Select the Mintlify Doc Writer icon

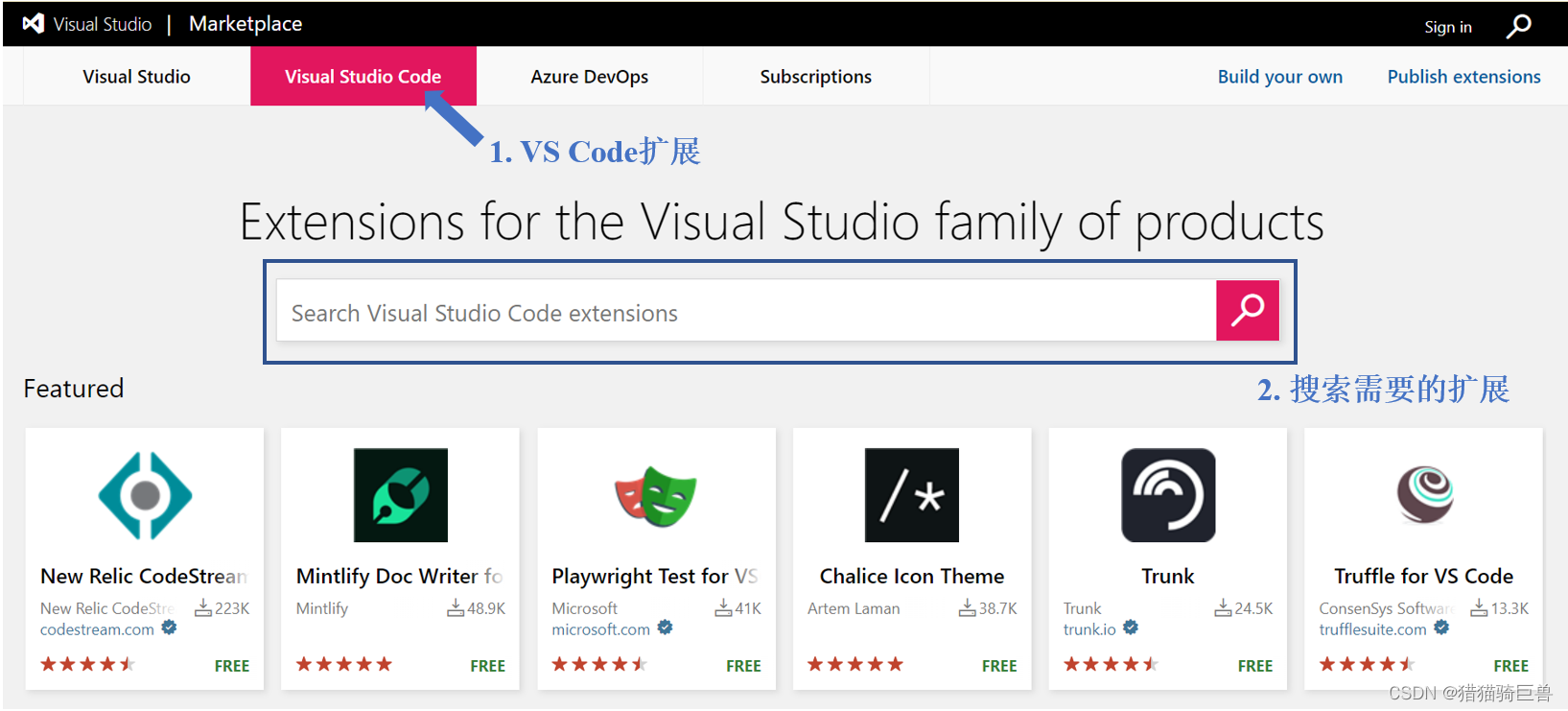(x=400, y=495)
